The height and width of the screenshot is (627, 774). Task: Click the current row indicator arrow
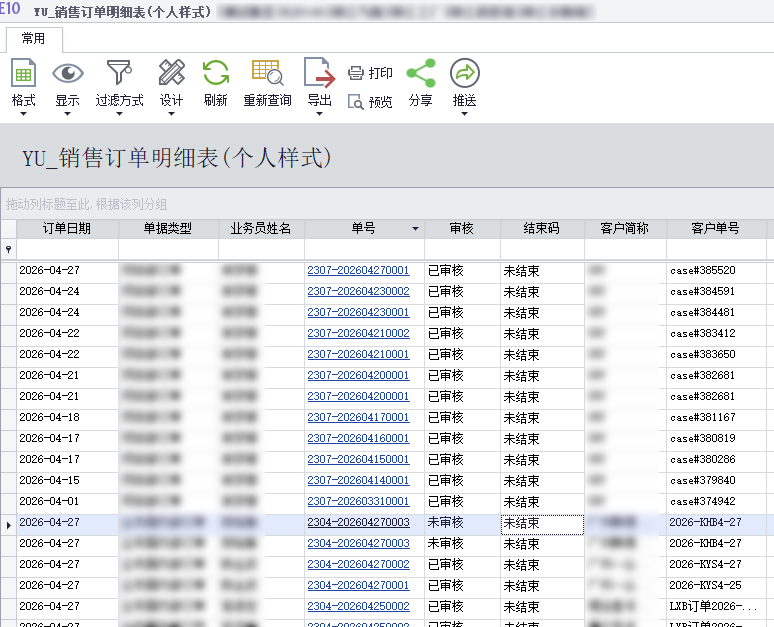pos(8,525)
